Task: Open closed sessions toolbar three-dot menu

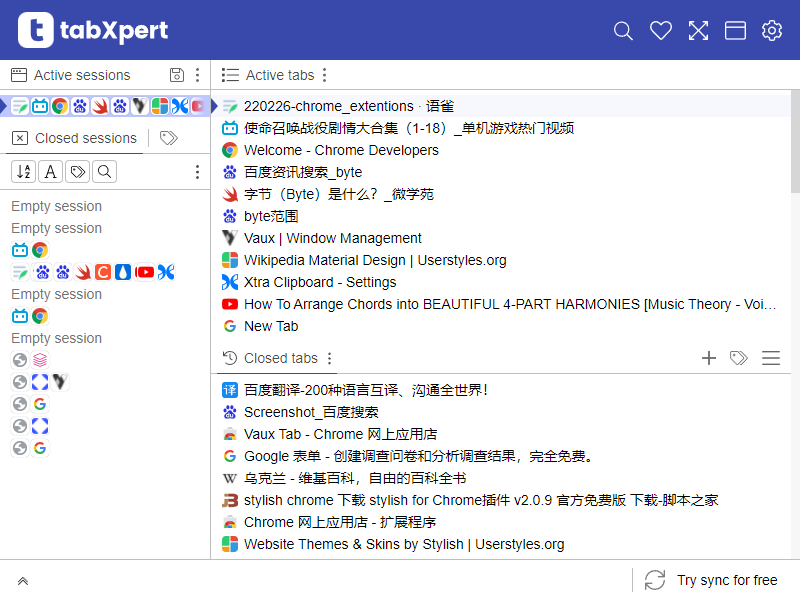Action: [197, 172]
